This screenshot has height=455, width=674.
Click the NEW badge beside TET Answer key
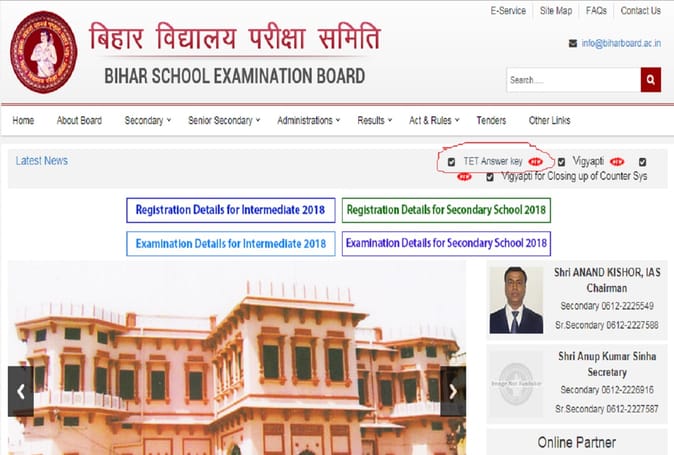[535, 161]
